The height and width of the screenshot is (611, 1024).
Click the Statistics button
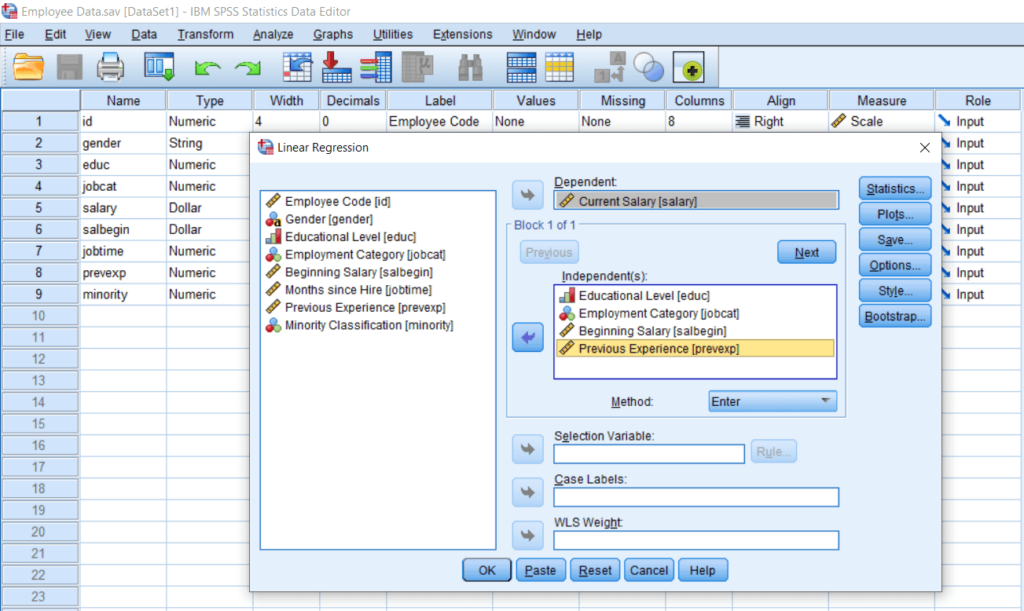tap(894, 188)
